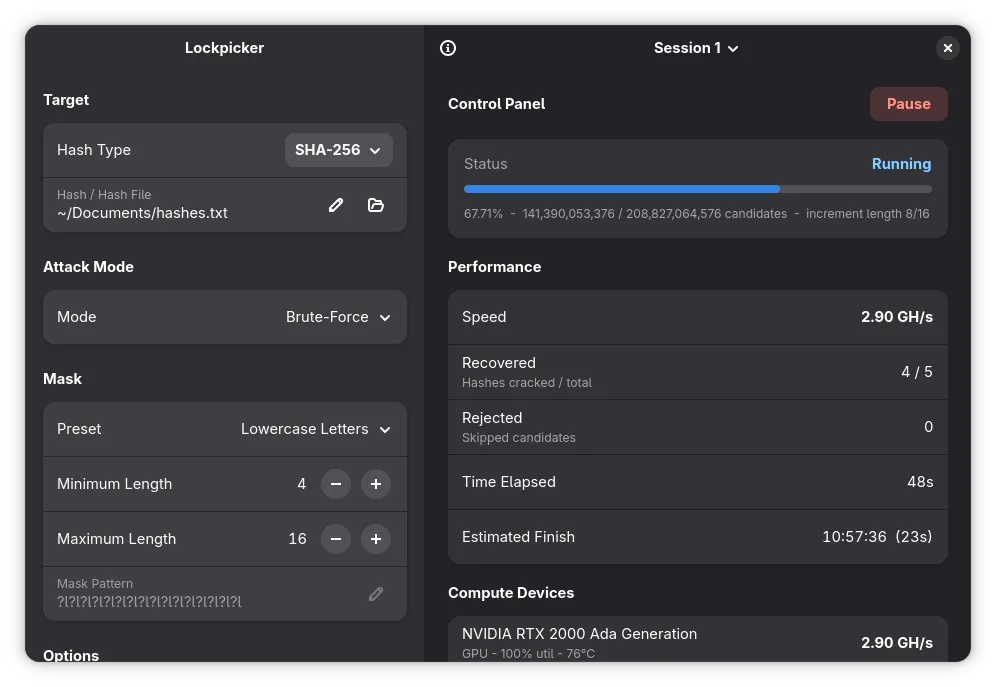Screen dimensions: 996x687
Task: Click the blue progress bar
Action: point(697,189)
